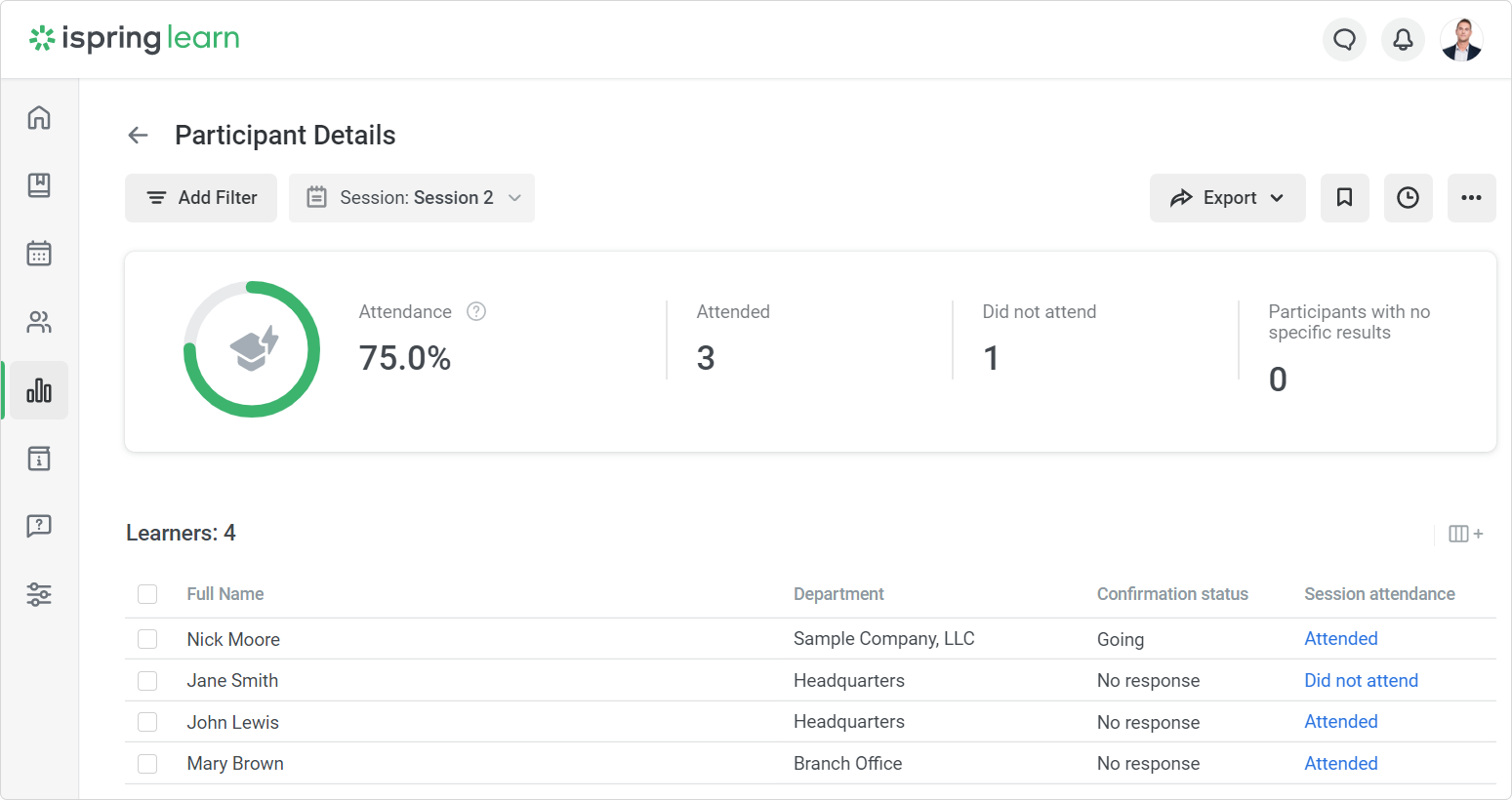Screen dimensions: 1512x800
Task: Open the Settings sliders icon in sidebar
Action: tap(39, 594)
